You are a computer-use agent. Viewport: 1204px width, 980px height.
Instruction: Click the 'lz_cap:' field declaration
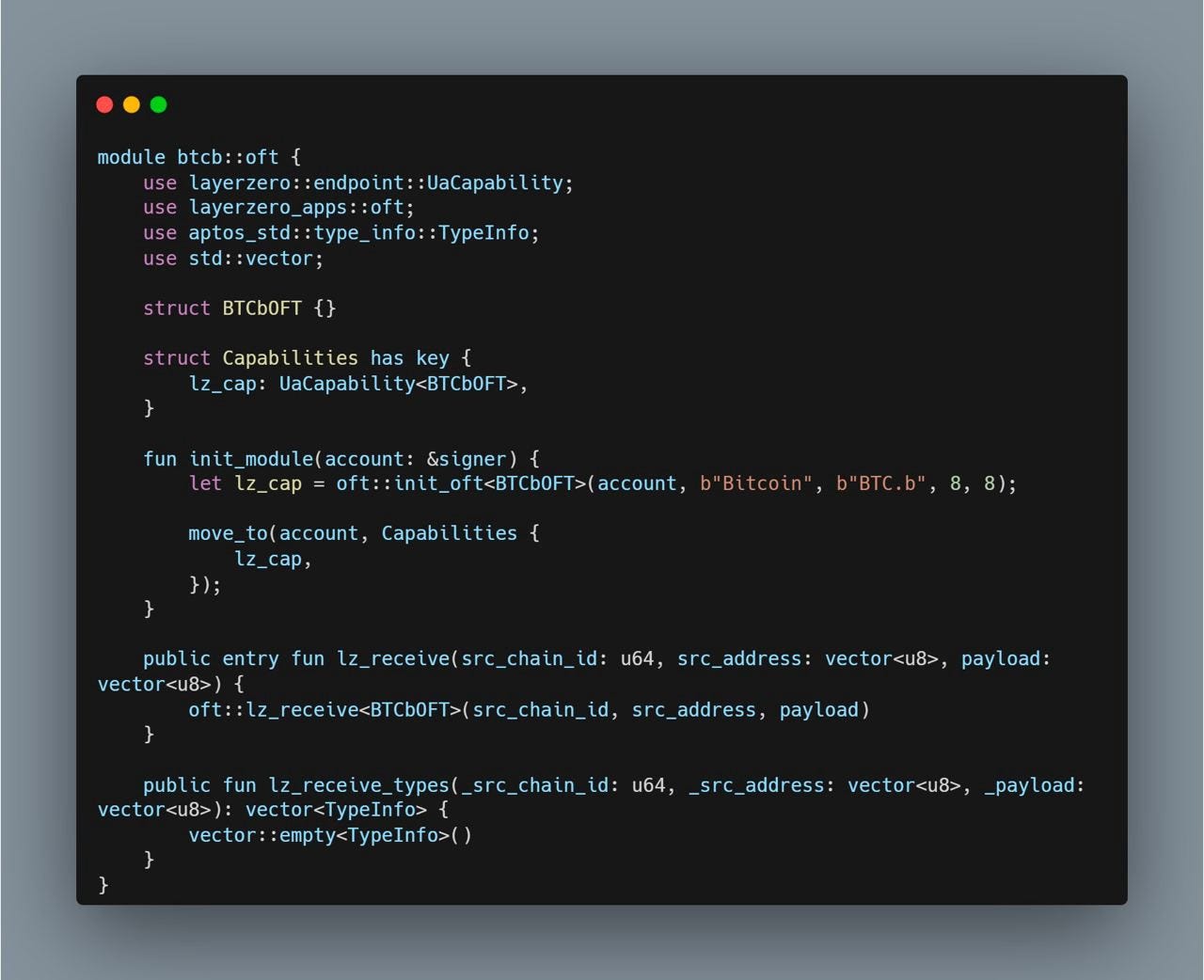223,384
